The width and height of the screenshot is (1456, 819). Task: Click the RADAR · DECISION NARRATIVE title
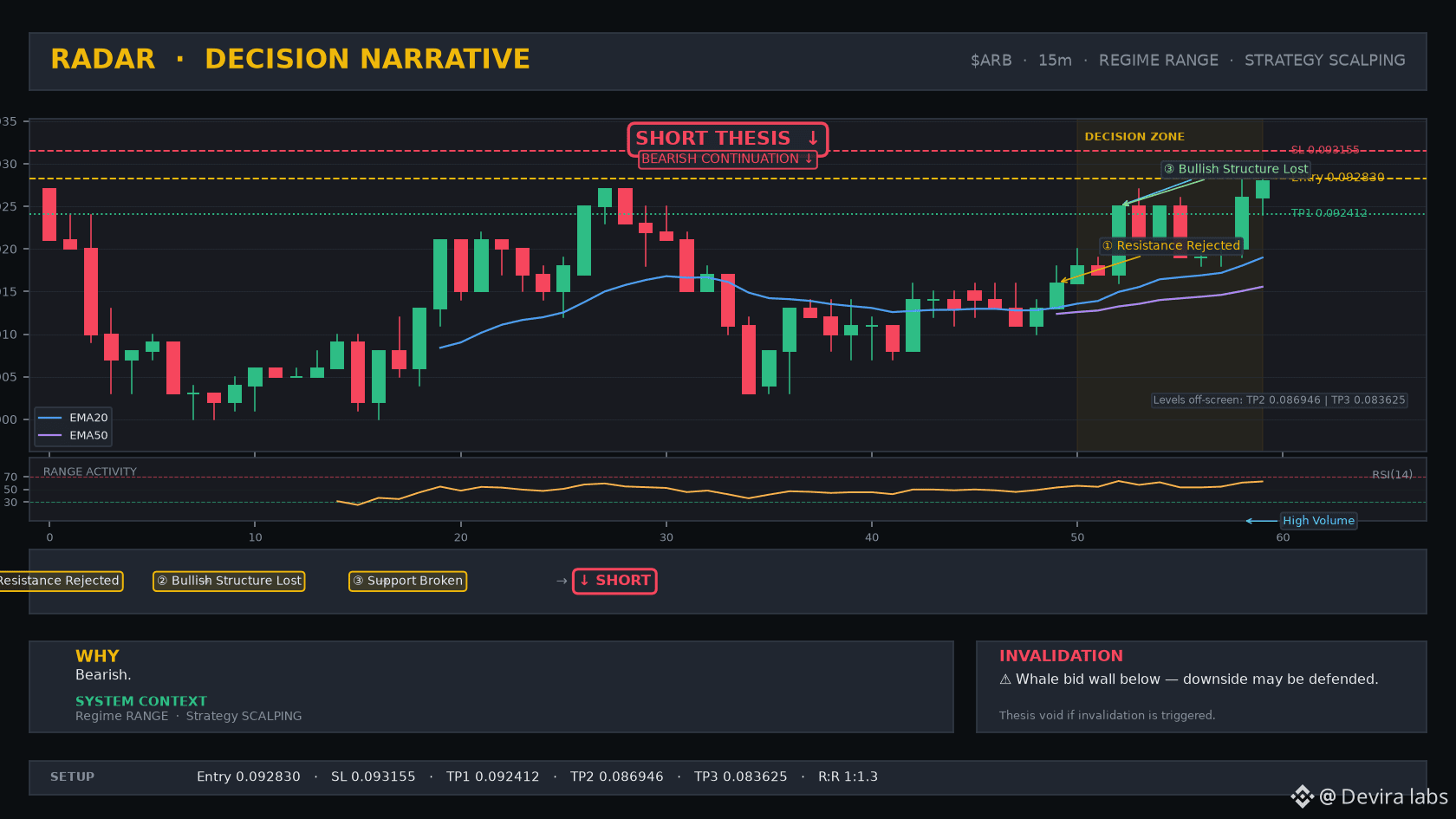290,59
